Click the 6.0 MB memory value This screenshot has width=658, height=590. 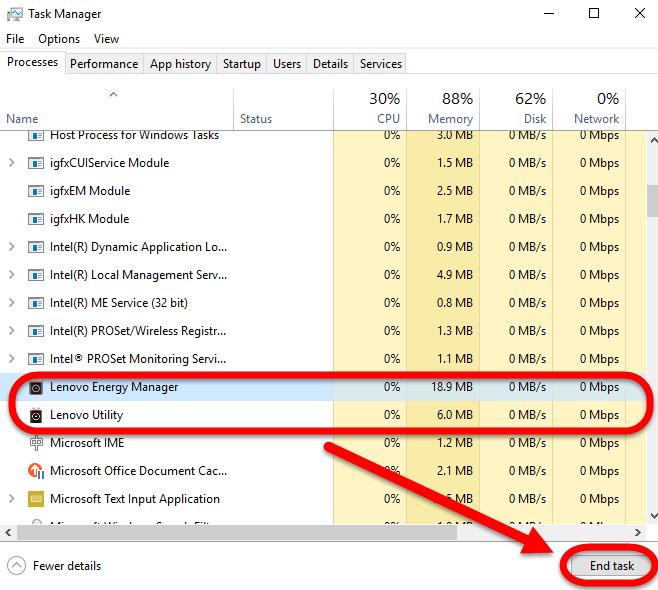pos(455,415)
